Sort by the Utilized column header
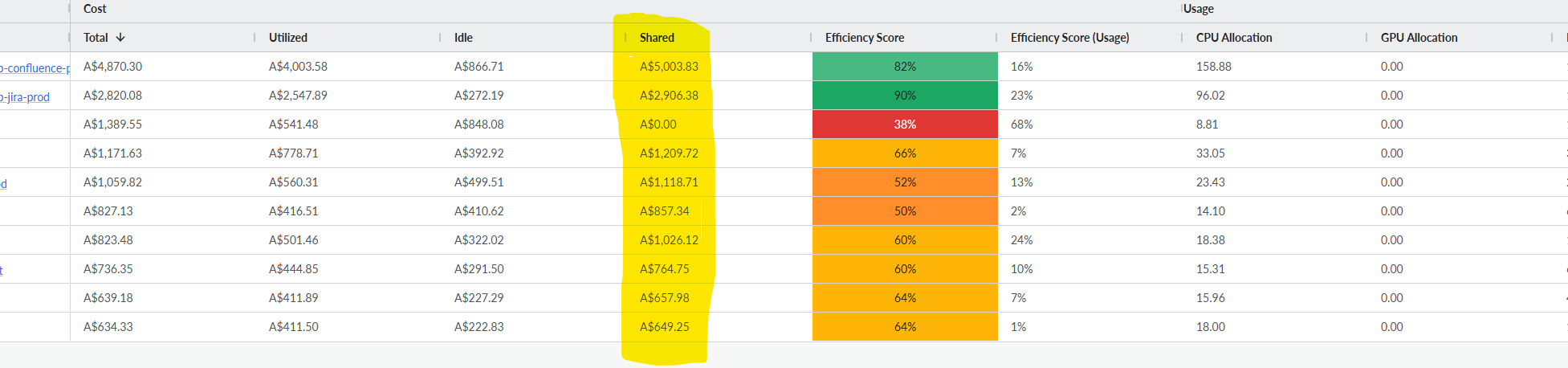This screenshot has width=1568, height=368. pyautogui.click(x=288, y=38)
